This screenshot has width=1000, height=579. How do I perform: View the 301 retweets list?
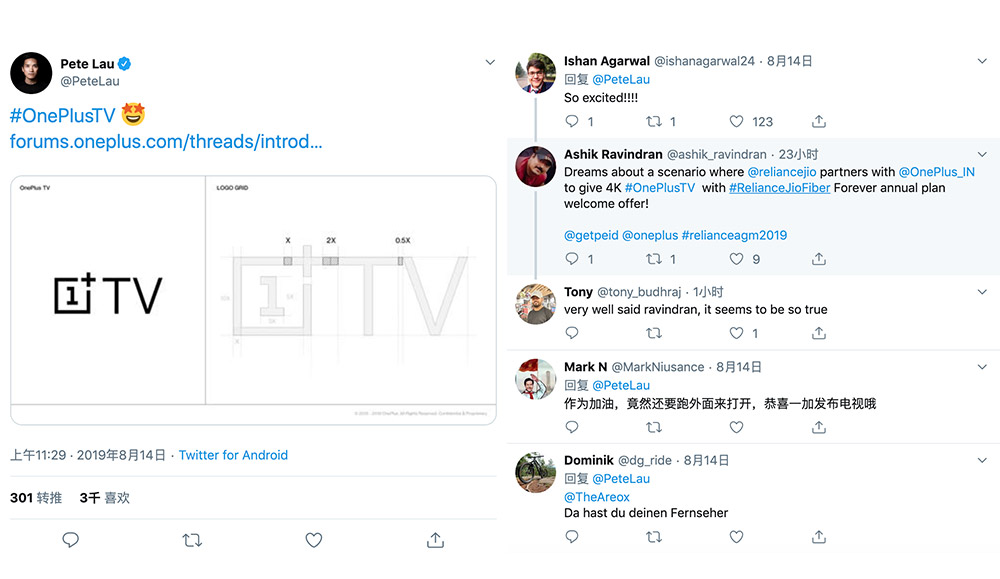point(36,497)
